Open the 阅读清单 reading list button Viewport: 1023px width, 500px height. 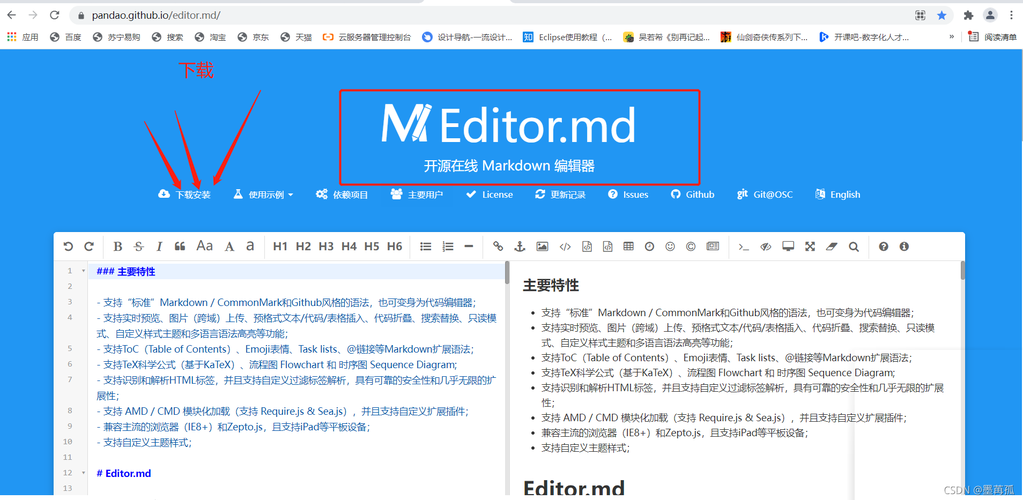(x=992, y=37)
